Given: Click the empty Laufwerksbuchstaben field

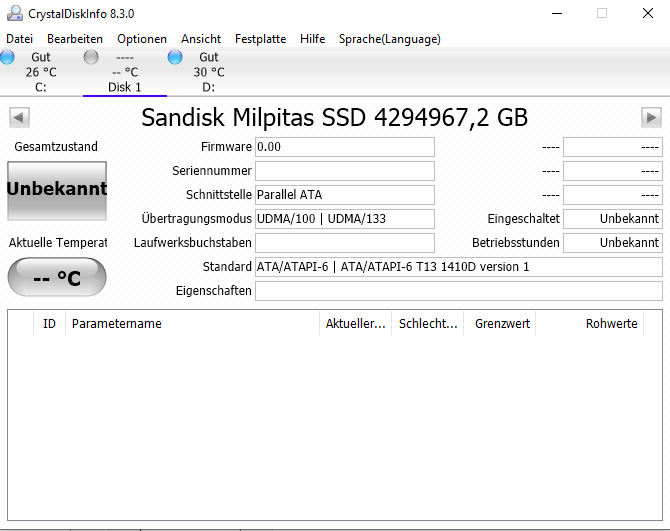Looking at the screenshot, I should 345,243.
